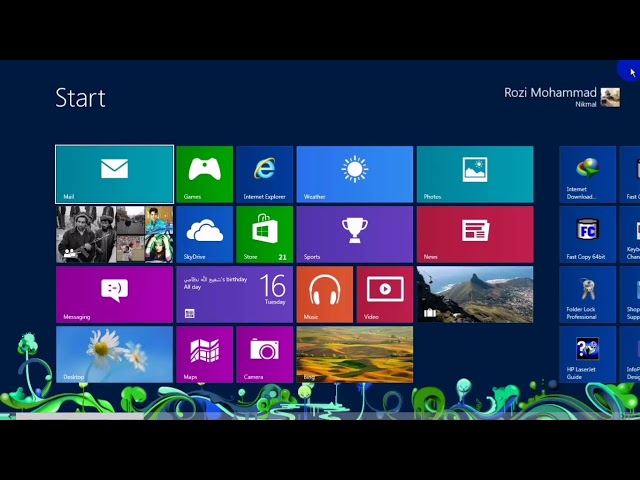Open the Sports tile

tap(355, 234)
